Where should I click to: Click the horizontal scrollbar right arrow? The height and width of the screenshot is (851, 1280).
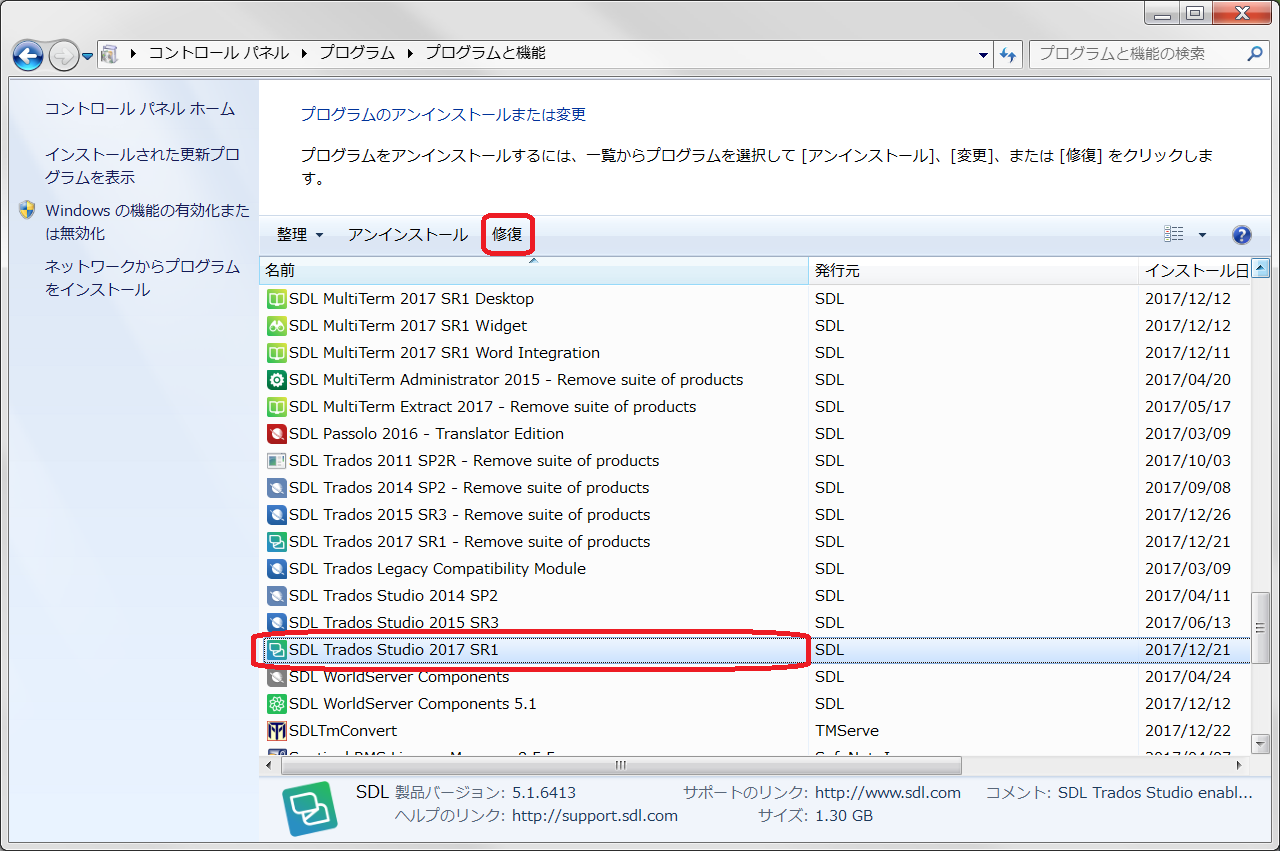(1241, 766)
